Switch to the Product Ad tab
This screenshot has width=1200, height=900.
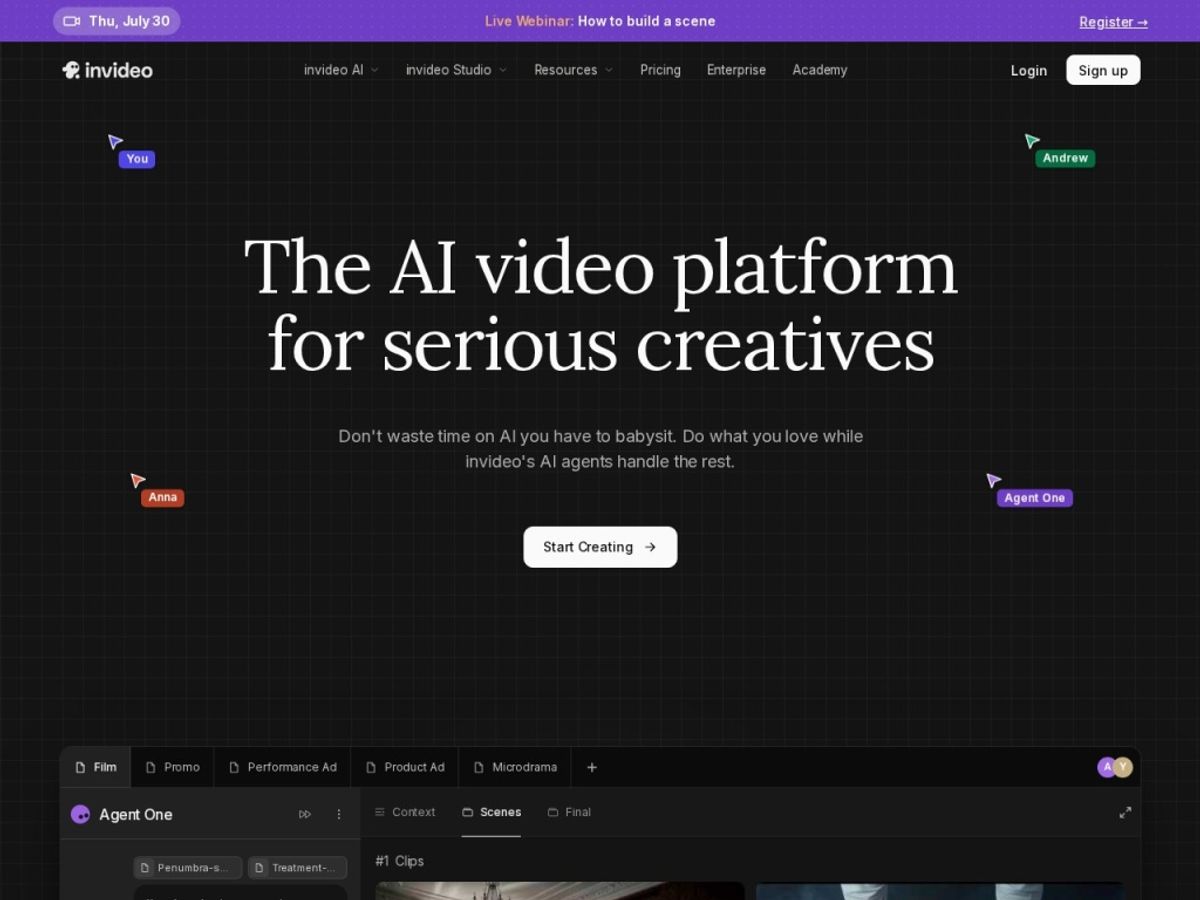pyautogui.click(x=405, y=767)
